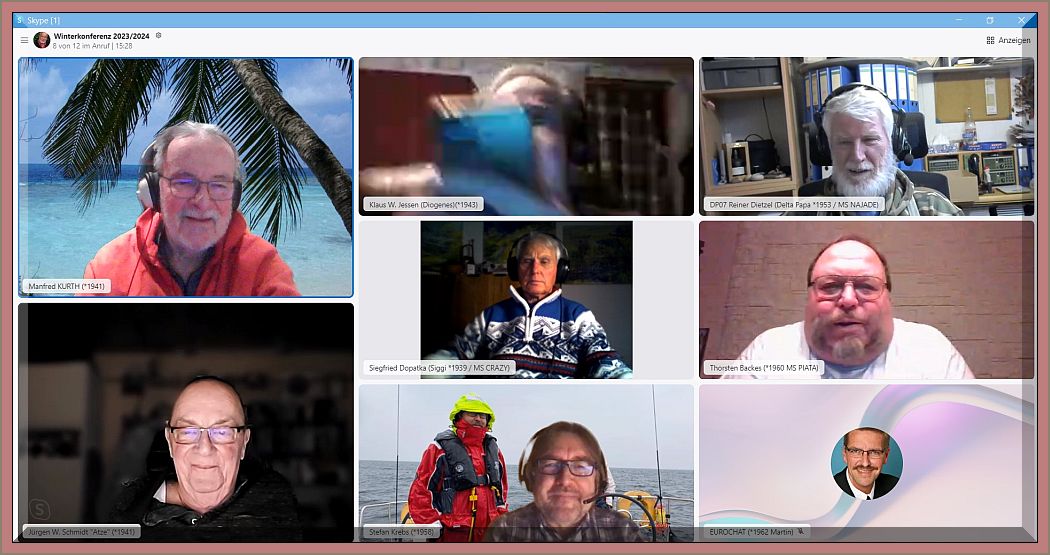
Task: Maximize the Skype window
Action: pyautogui.click(x=990, y=20)
